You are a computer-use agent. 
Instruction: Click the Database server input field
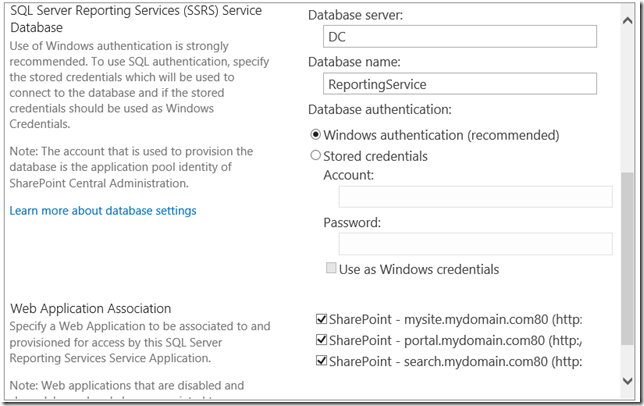(x=459, y=37)
